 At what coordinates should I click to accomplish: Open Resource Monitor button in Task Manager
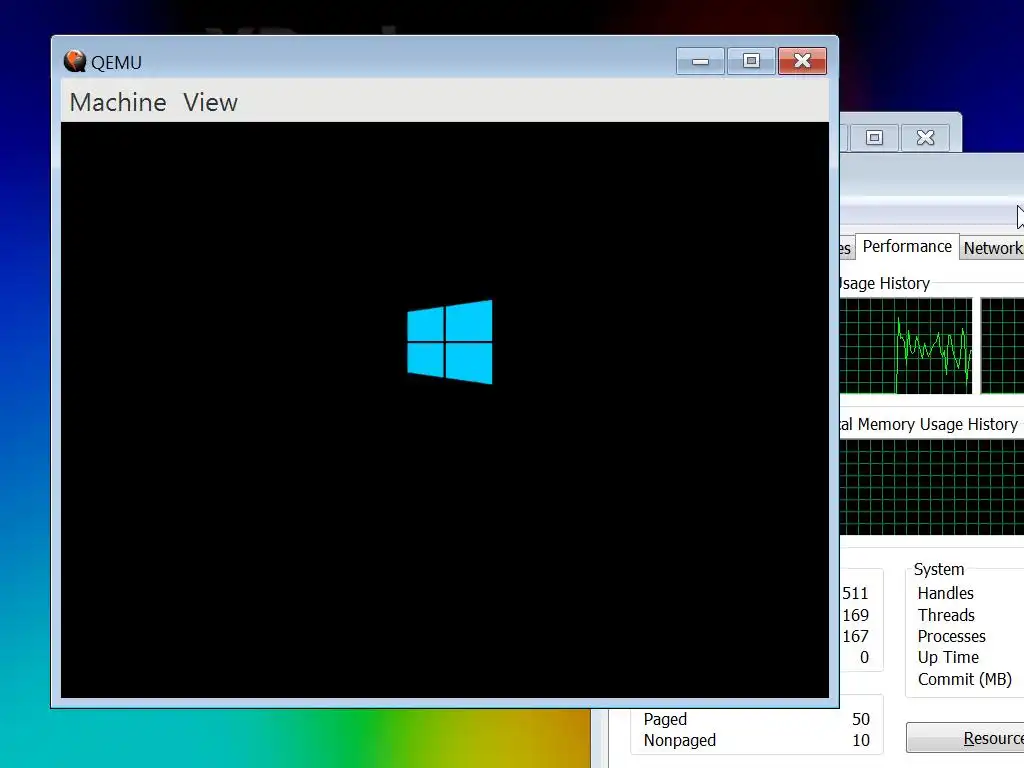click(965, 738)
